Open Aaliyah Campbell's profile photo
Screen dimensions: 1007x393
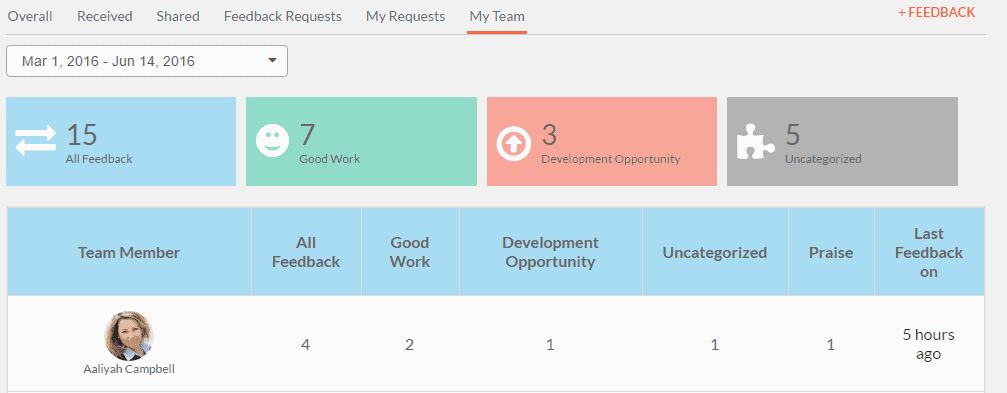click(x=128, y=336)
